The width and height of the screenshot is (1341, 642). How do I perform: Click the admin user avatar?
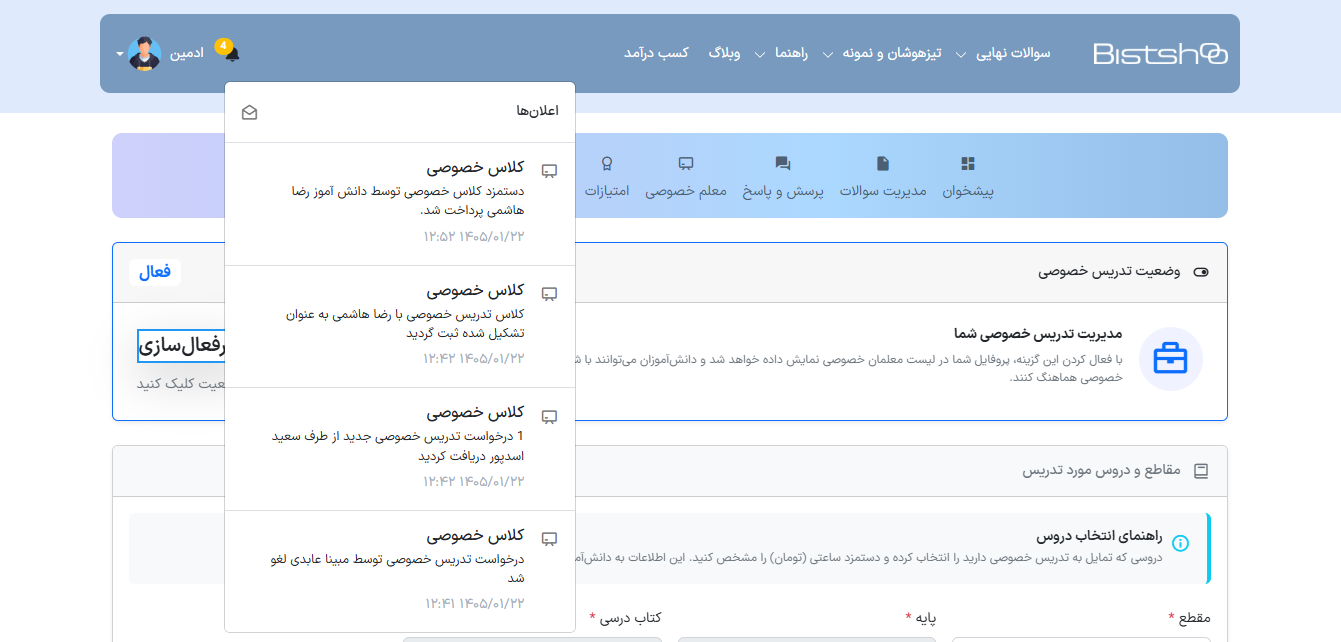click(144, 53)
